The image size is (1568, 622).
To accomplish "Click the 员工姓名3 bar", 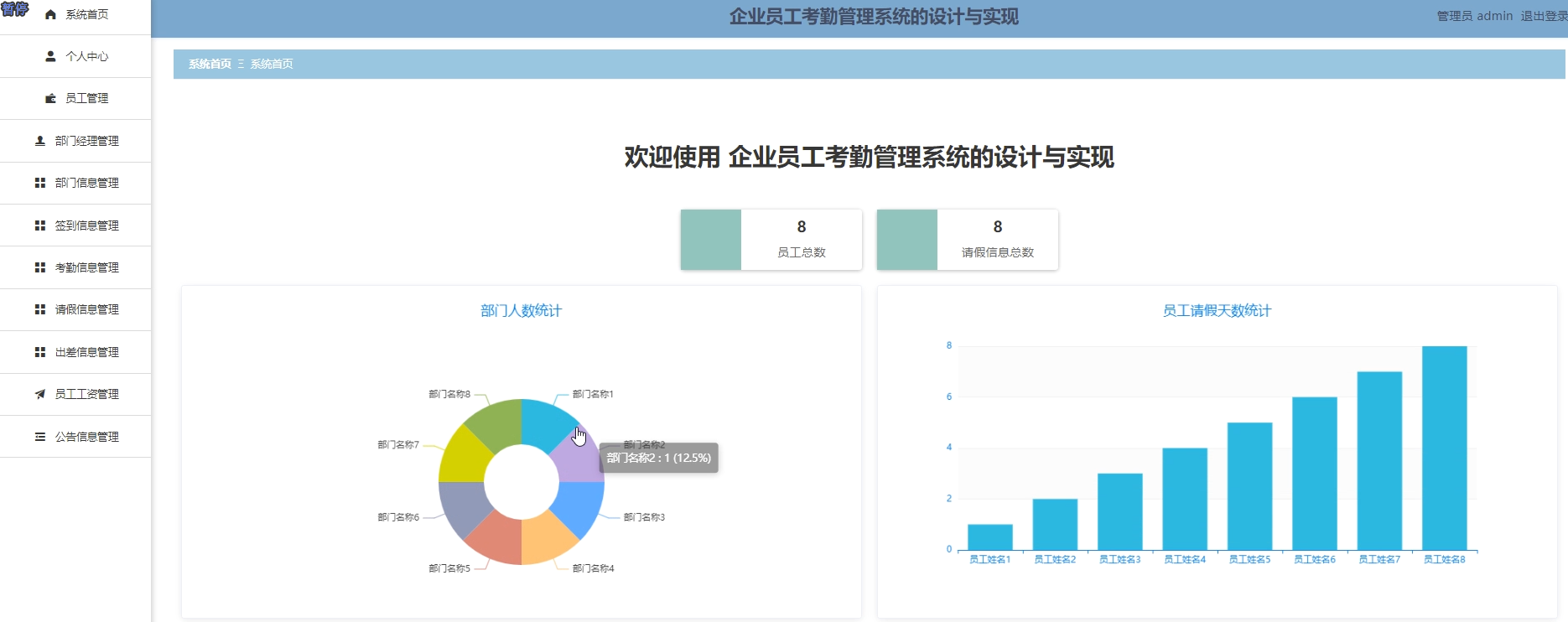I will (1120, 512).
